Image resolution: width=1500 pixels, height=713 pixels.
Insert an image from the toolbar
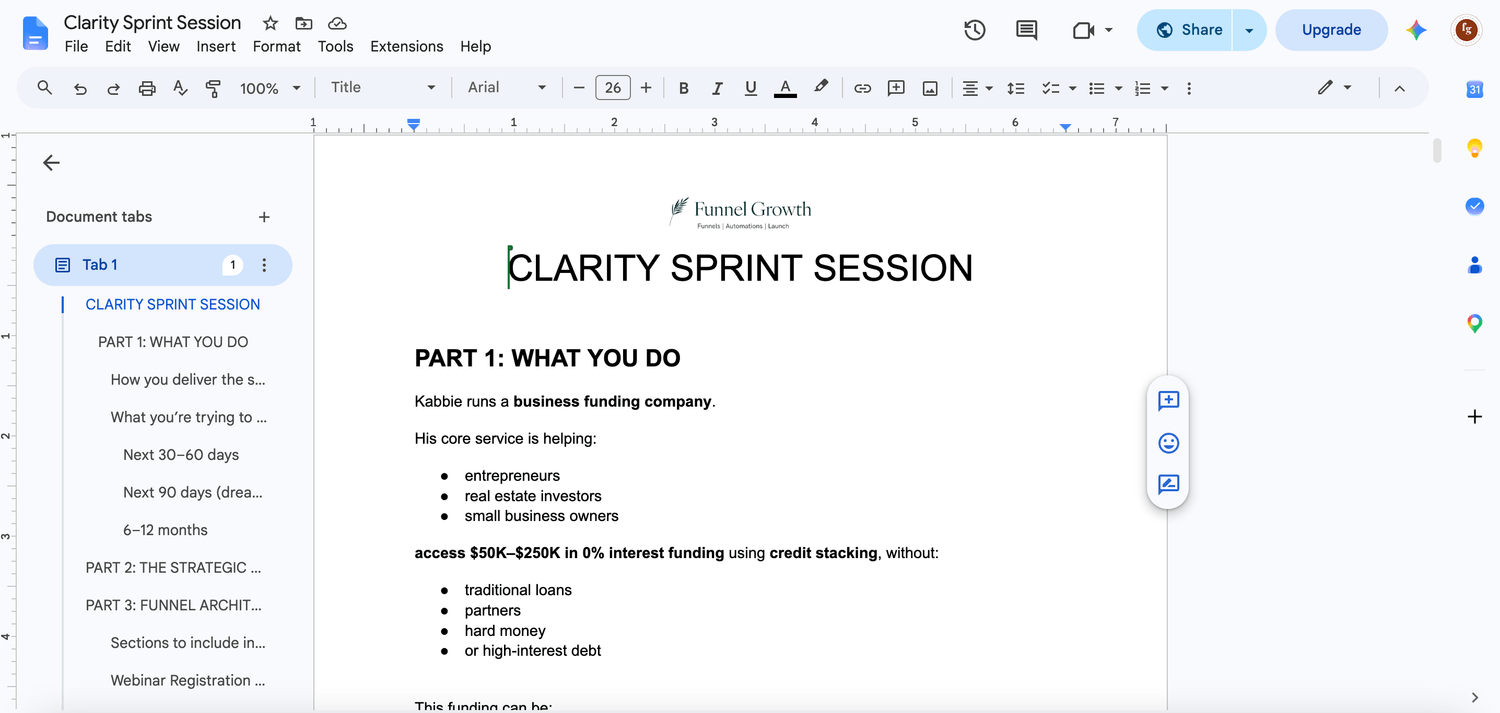(x=930, y=88)
